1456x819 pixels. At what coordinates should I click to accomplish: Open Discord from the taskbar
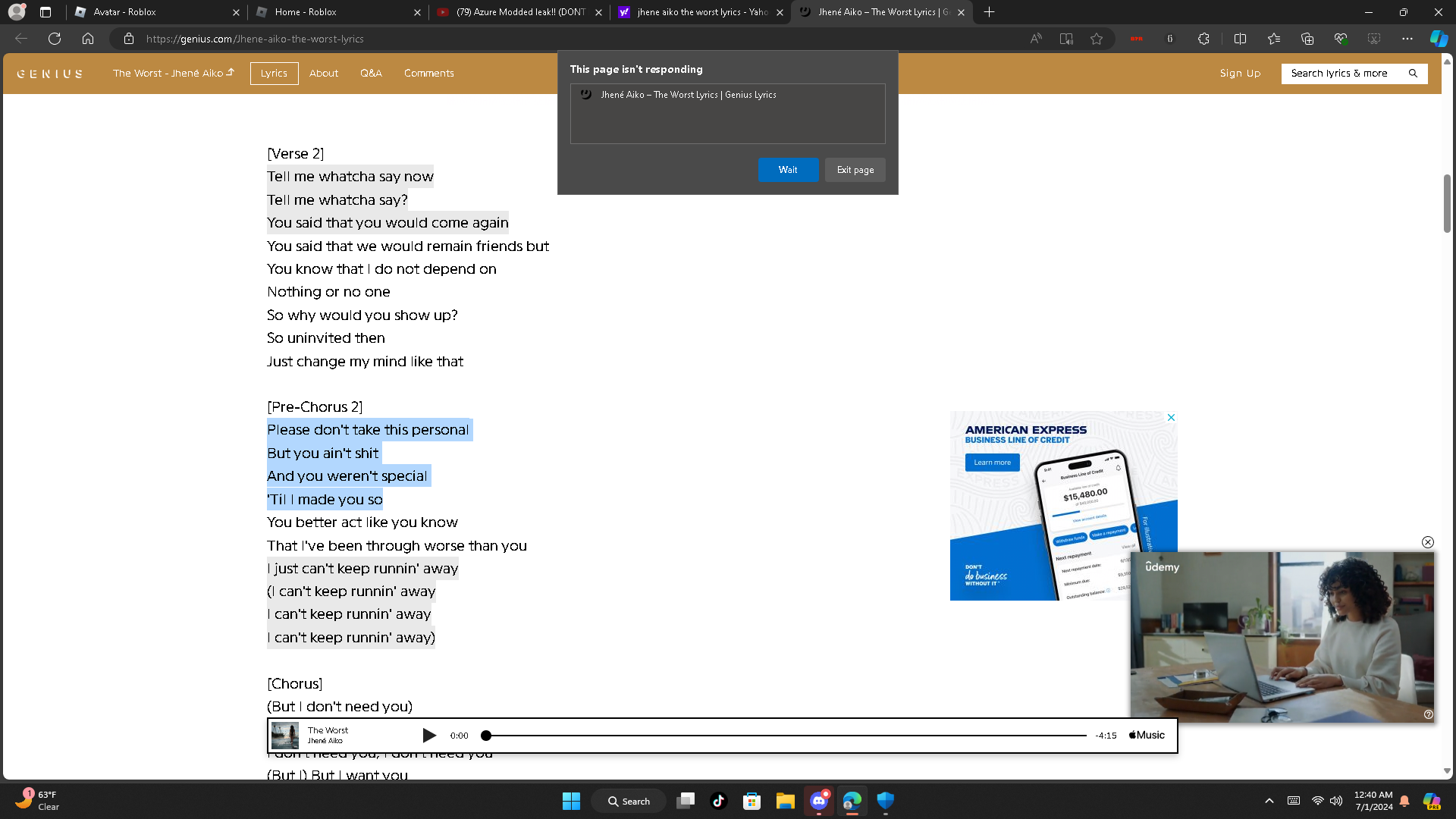(819, 801)
